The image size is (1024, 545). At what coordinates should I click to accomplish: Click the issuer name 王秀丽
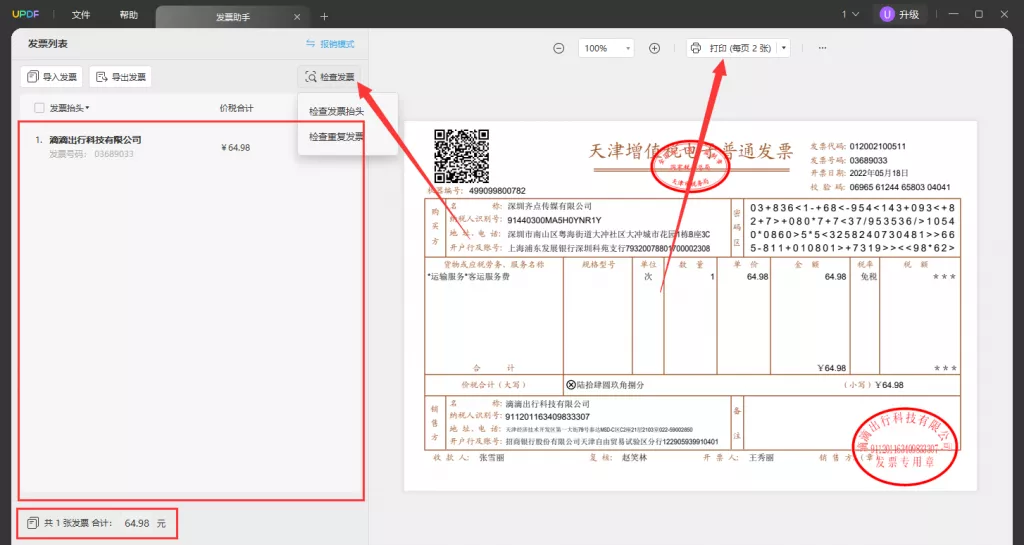coord(761,458)
